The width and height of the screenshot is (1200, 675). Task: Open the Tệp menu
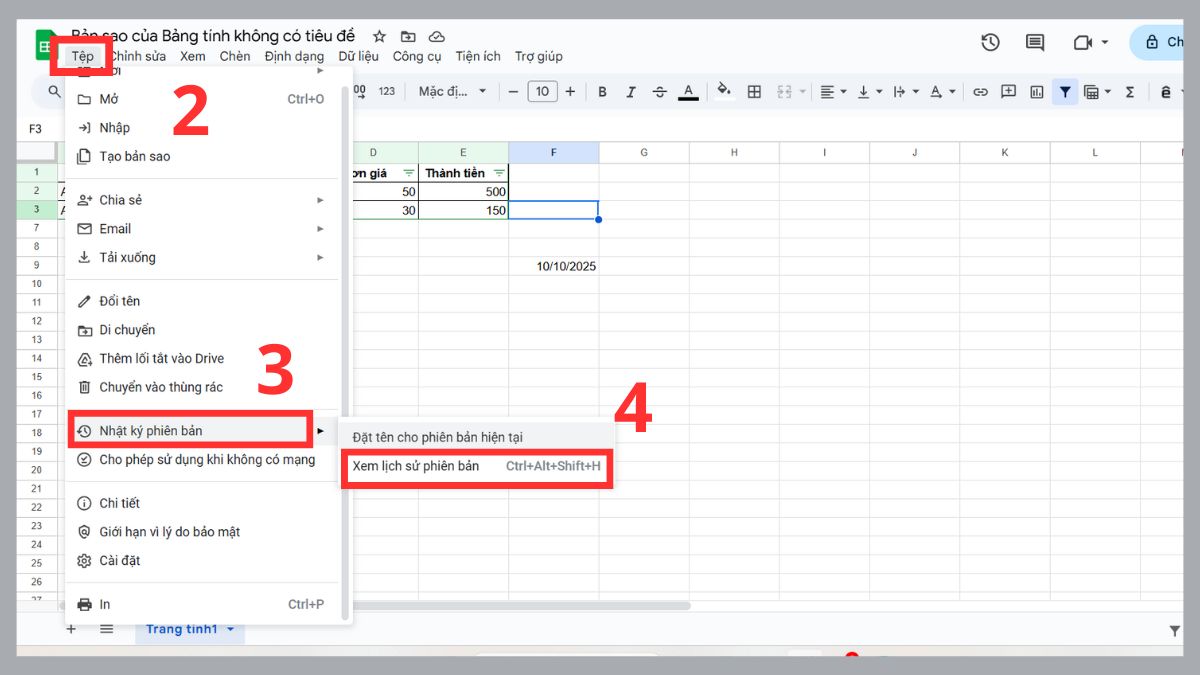coord(82,56)
